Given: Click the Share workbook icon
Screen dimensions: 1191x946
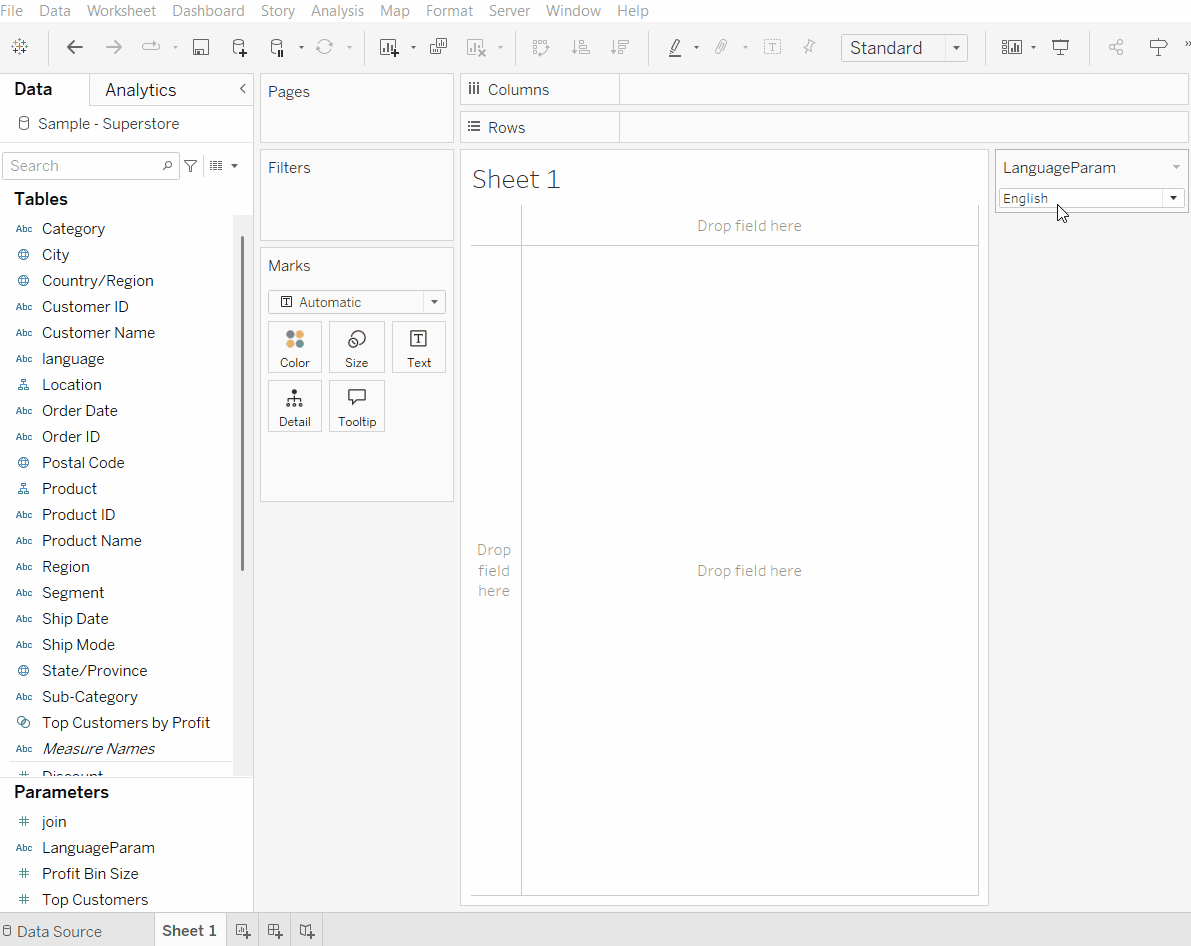Looking at the screenshot, I should 1116,47.
